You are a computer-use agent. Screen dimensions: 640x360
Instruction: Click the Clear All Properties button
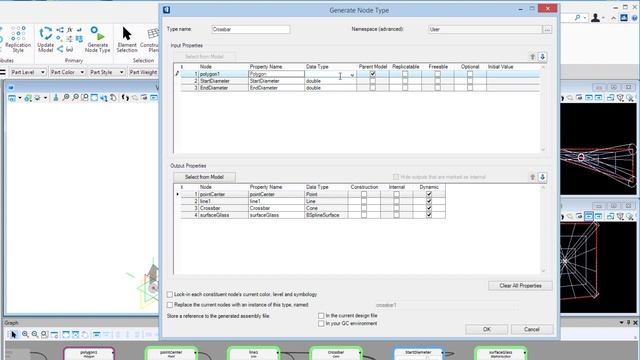coord(520,286)
